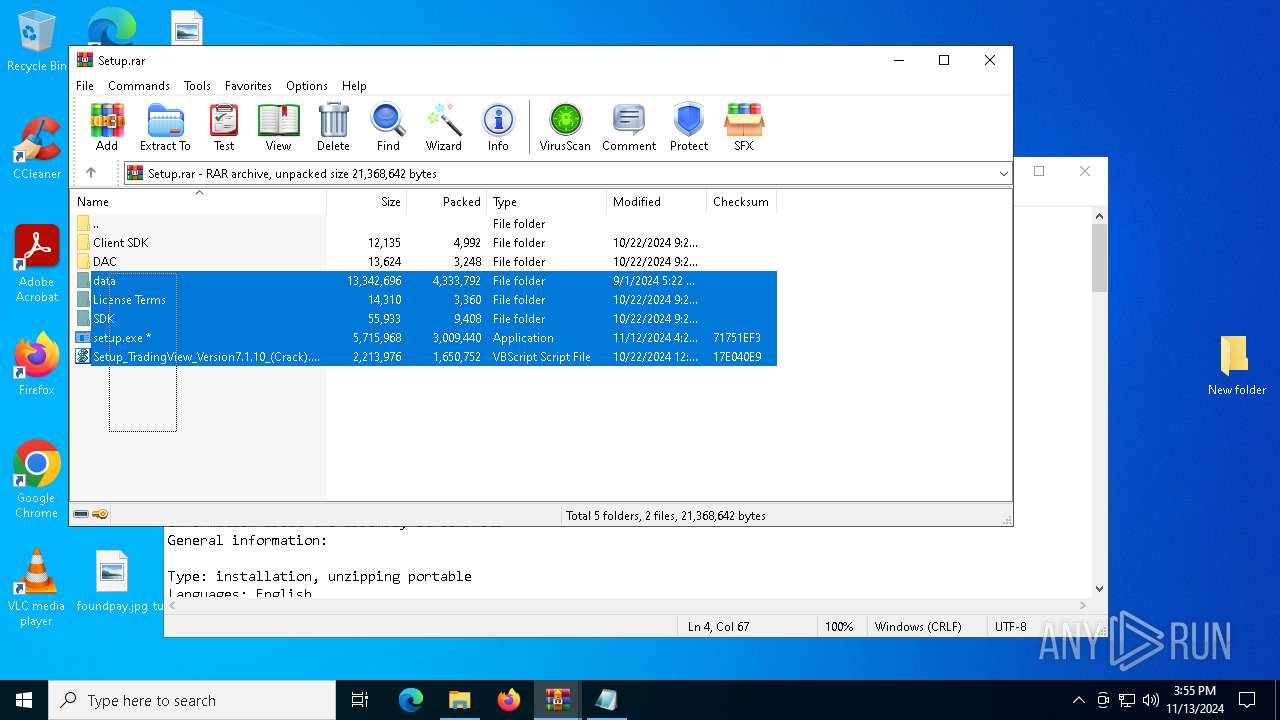This screenshot has height=720, width=1280.
Task: Click UTF-8 encoding in Notepad status bar
Action: click(1010, 626)
